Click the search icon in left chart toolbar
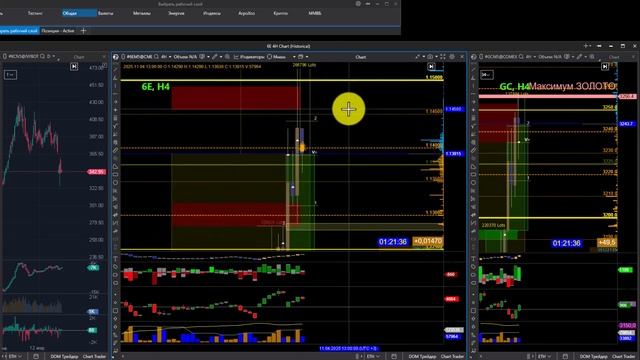This screenshot has width=640, height=360. tap(42, 56)
